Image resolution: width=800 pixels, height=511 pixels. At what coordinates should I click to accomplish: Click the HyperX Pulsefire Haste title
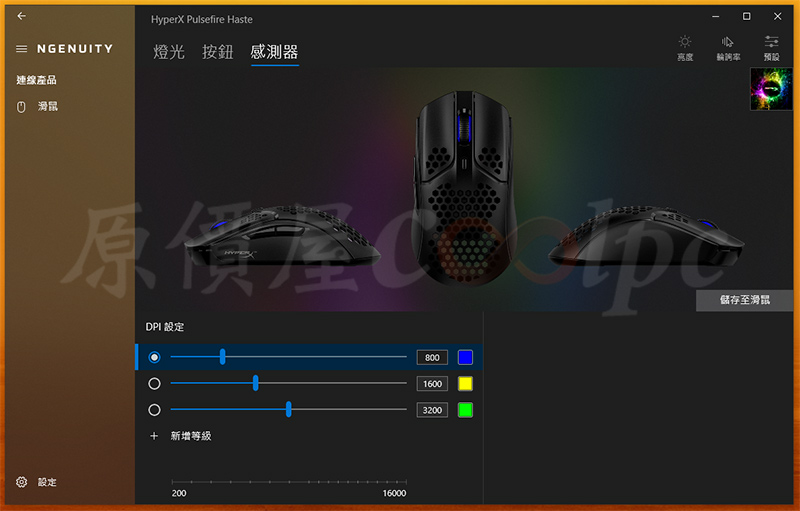pos(202,19)
